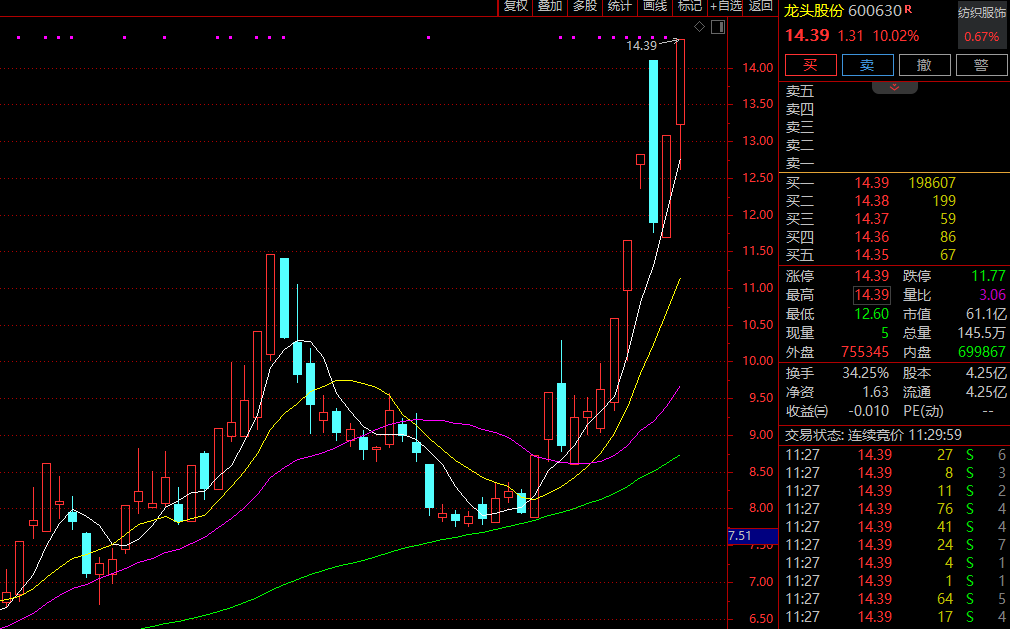The width and height of the screenshot is (1010, 629).
Task: Expand the order book chevron arrow
Action: point(895,87)
